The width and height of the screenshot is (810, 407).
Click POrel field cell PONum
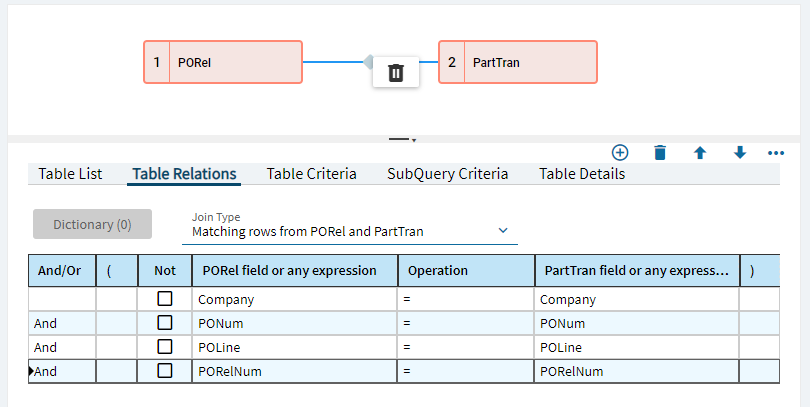point(294,323)
